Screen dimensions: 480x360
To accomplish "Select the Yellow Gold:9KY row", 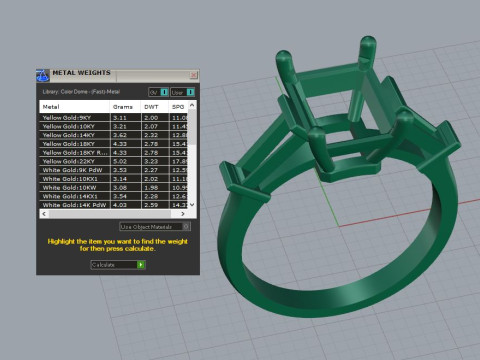I will [x=113, y=118].
